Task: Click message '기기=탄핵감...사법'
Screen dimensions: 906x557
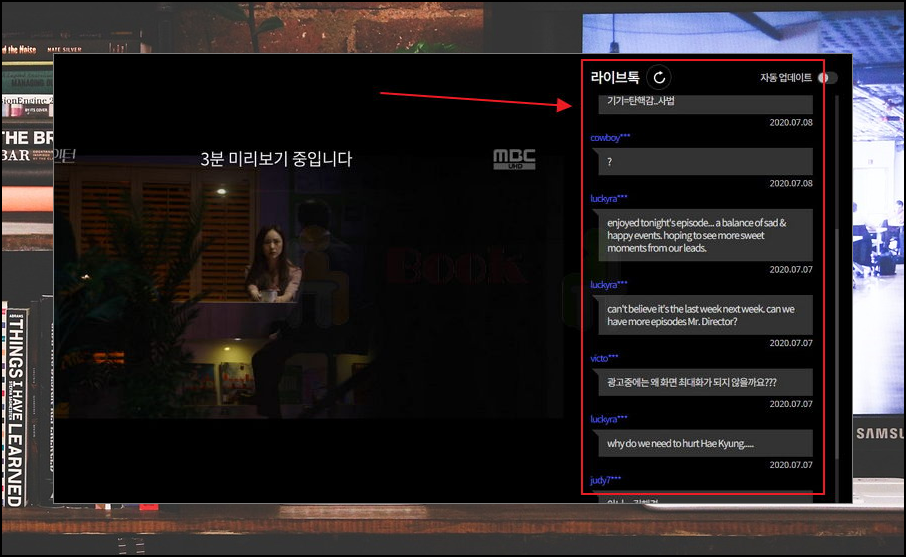Action: [705, 104]
